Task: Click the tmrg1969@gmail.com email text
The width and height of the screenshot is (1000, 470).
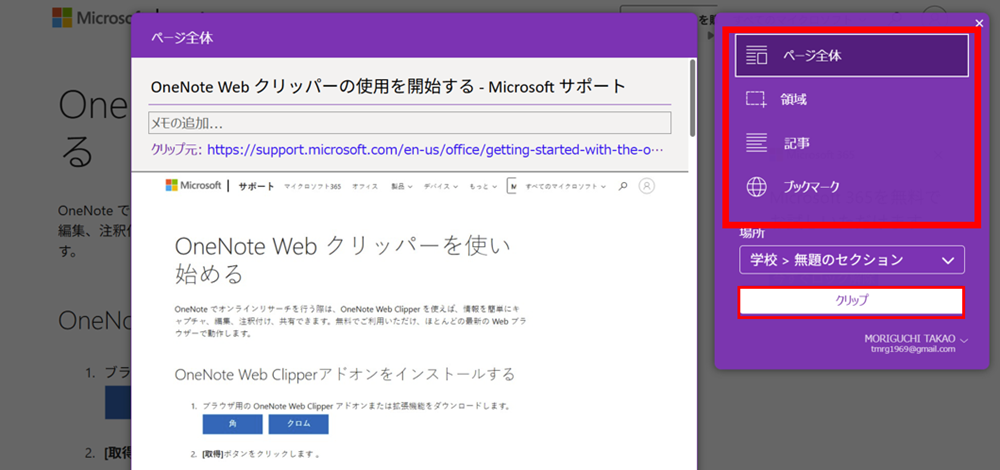Action: [x=913, y=349]
